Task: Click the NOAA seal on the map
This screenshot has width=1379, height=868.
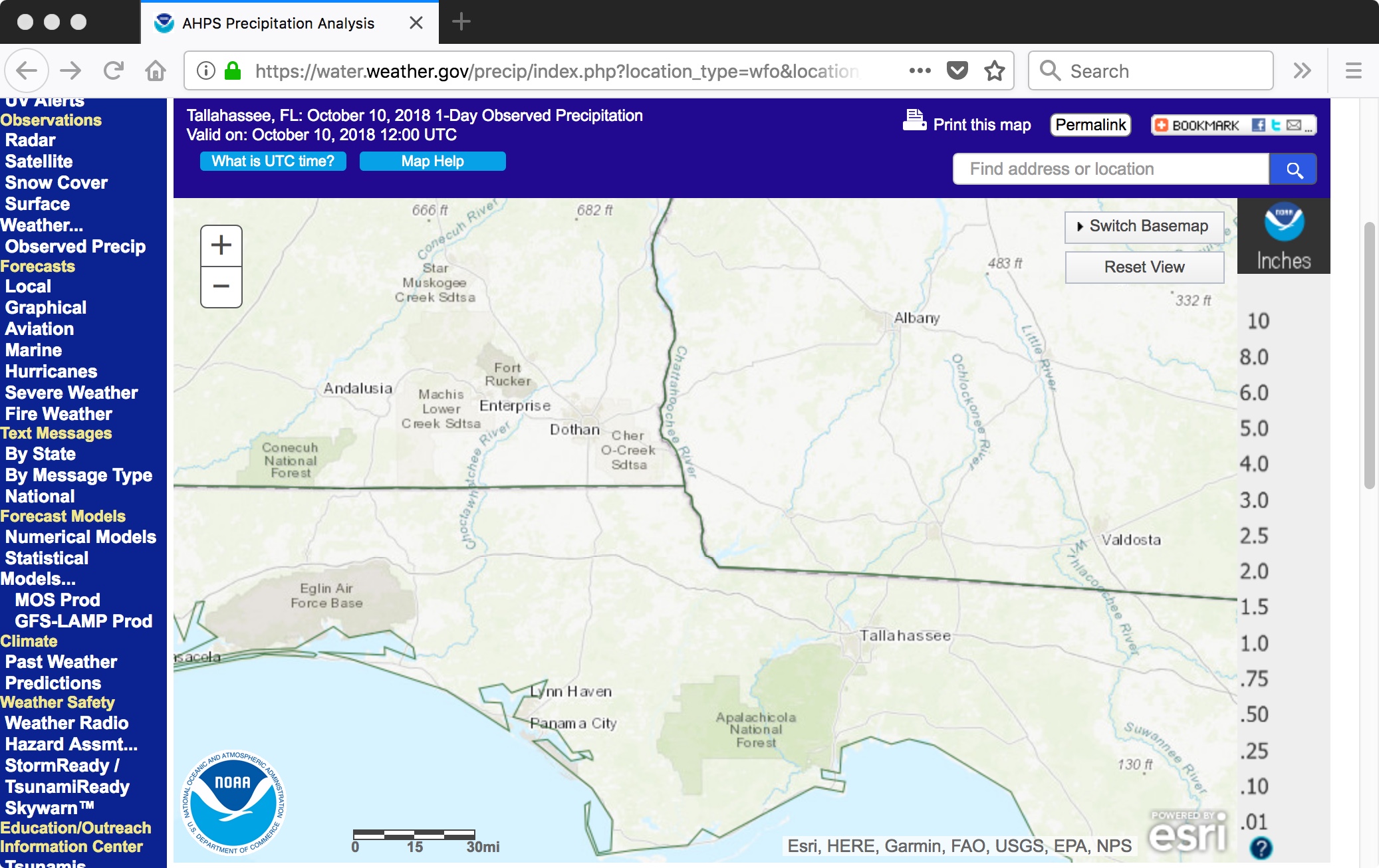Action: (x=233, y=803)
